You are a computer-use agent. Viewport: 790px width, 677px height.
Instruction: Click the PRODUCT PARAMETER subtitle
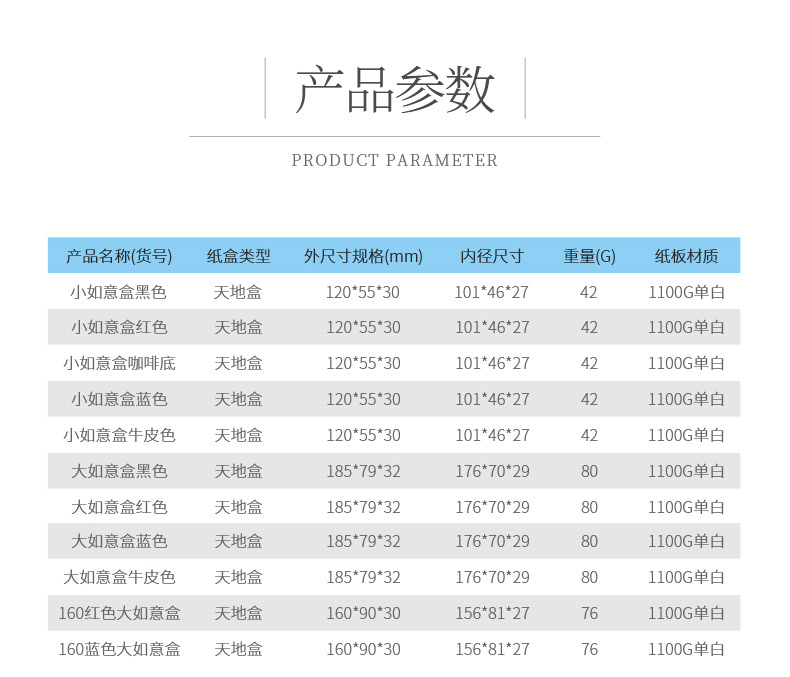point(394,160)
